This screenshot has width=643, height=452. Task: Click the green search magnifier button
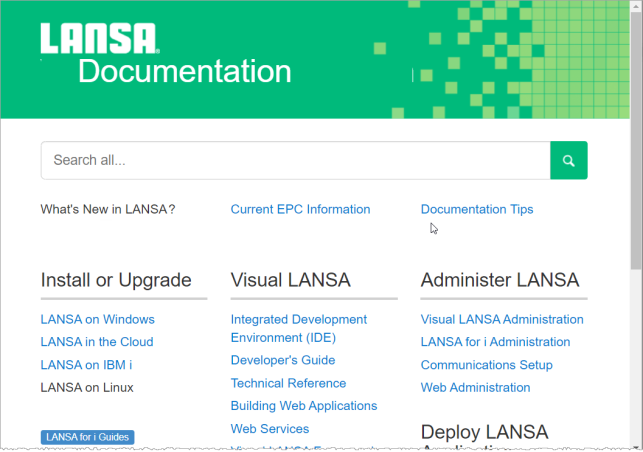click(x=568, y=160)
